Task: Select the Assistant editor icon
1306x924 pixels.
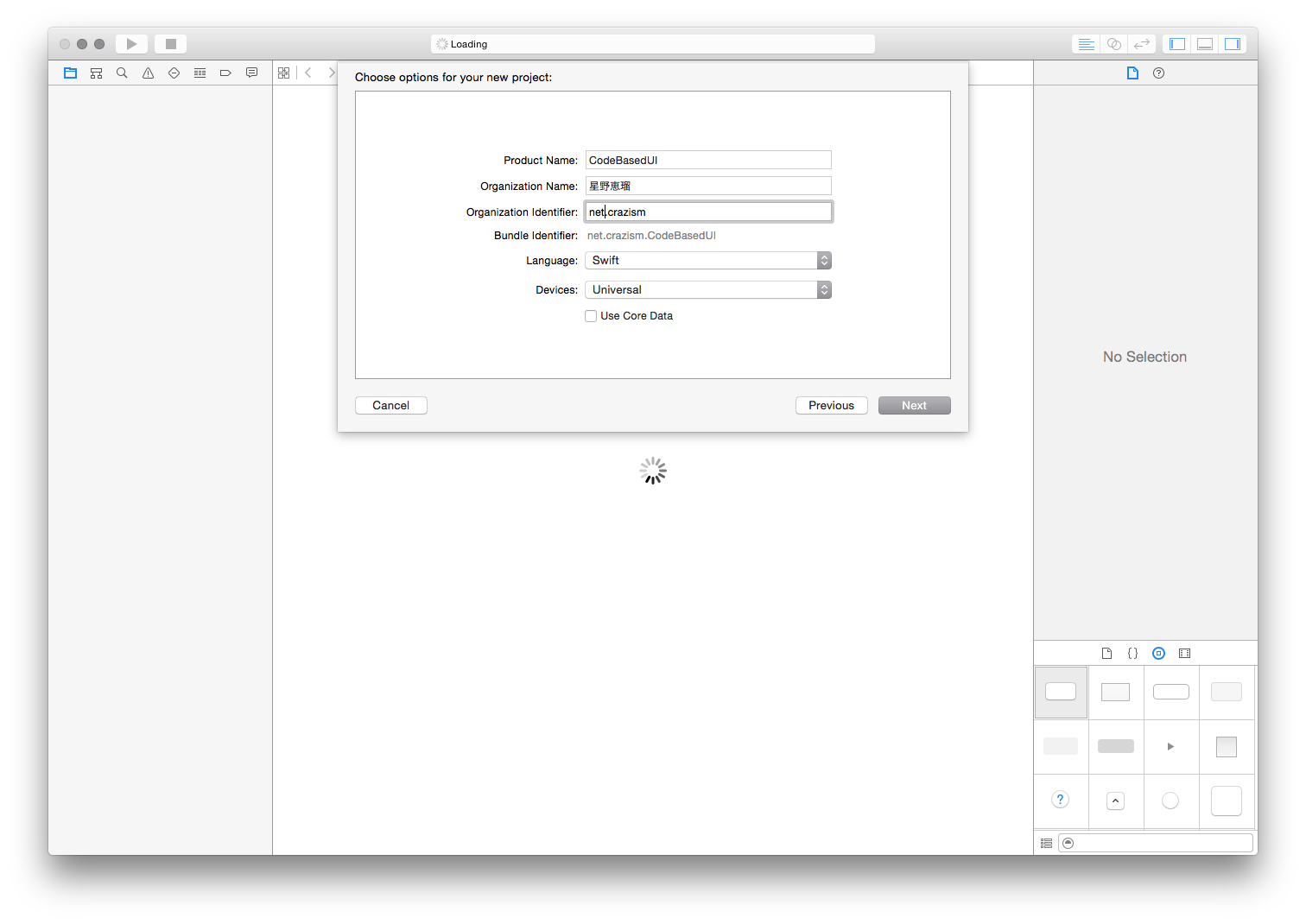Action: click(1114, 44)
